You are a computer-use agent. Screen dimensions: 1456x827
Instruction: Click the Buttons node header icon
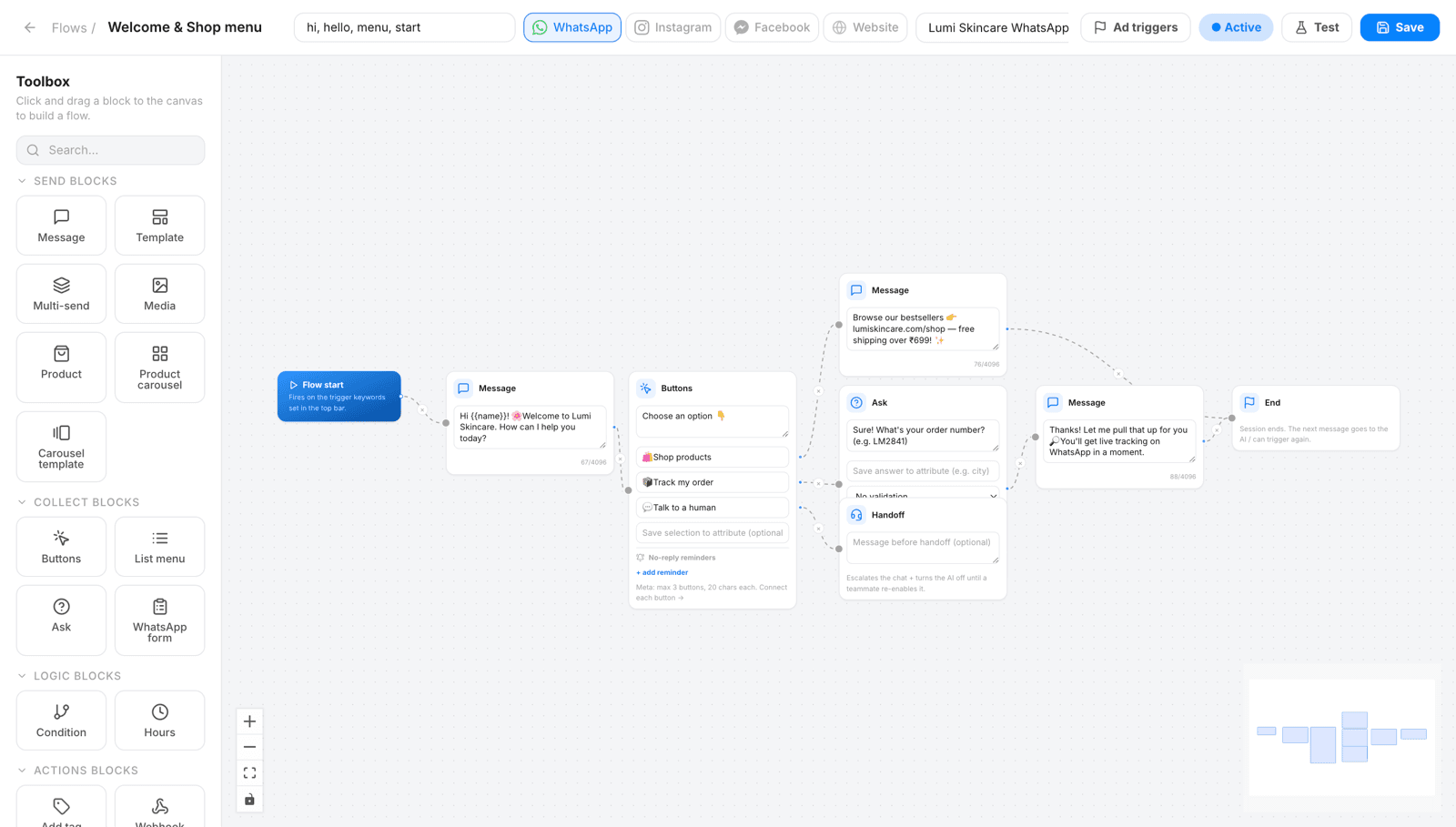[x=645, y=388]
